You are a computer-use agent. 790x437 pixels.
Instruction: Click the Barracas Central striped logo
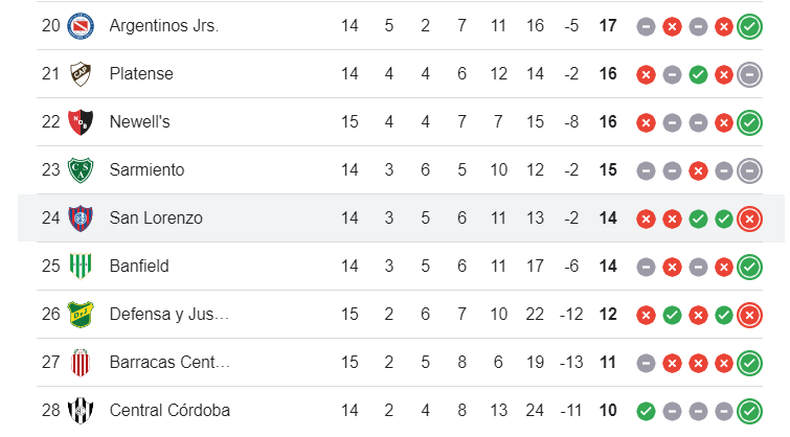tap(81, 362)
